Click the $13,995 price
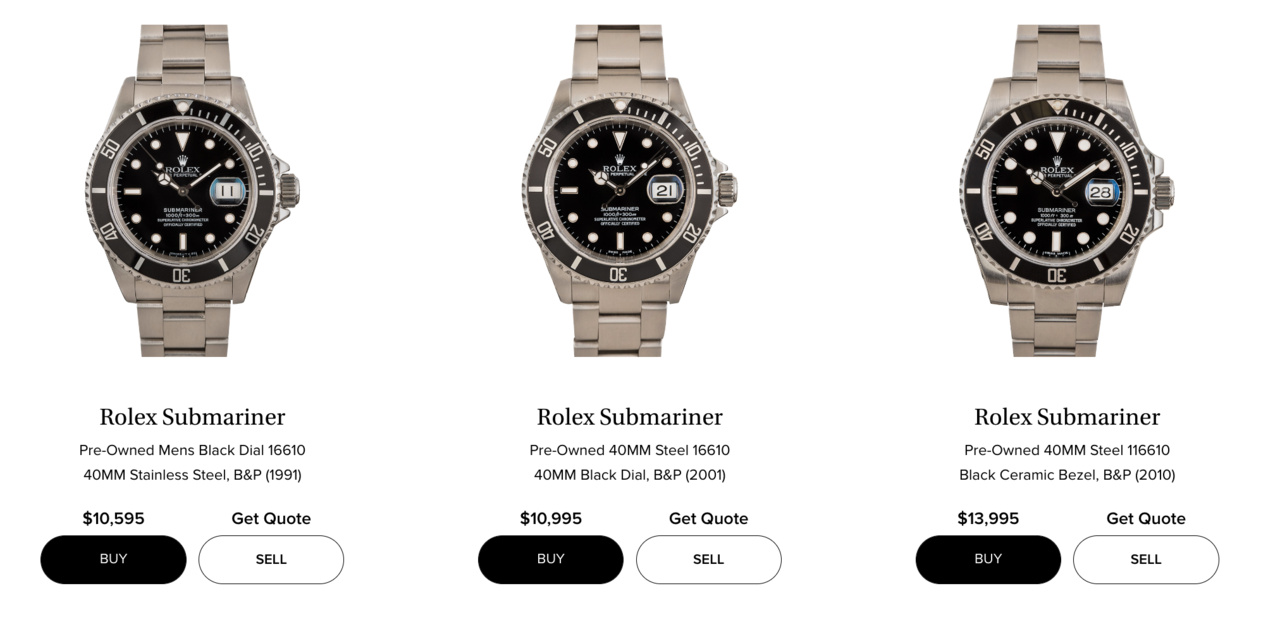The width and height of the screenshot is (1280, 624). point(988,518)
